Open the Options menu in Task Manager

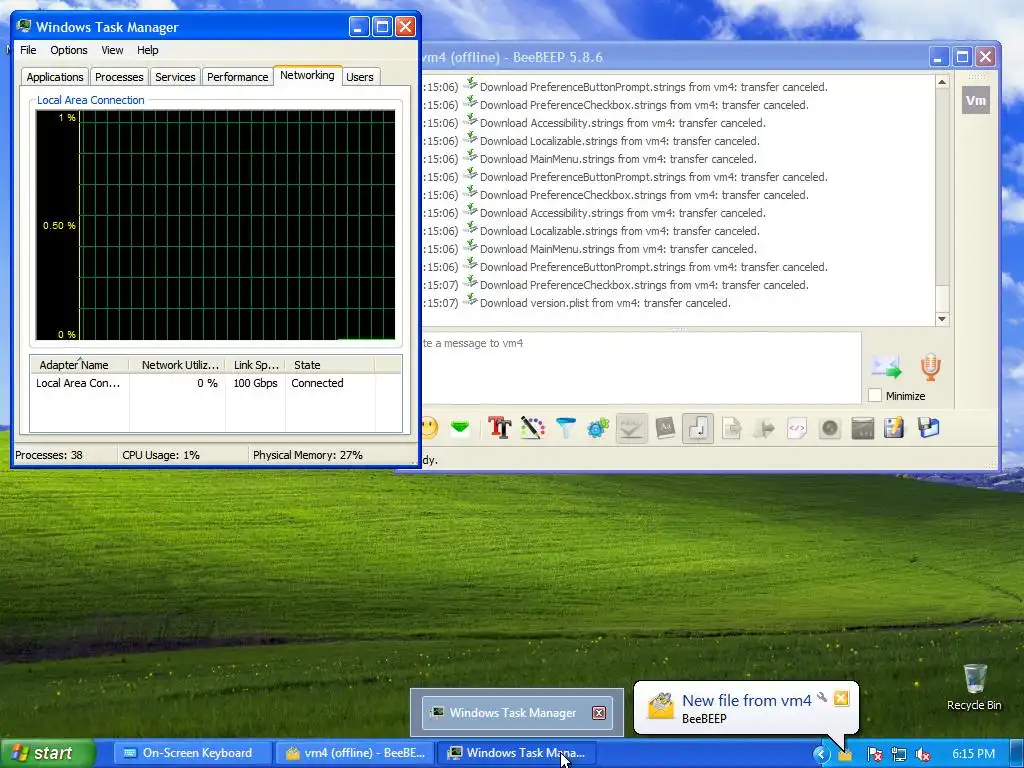[69, 50]
